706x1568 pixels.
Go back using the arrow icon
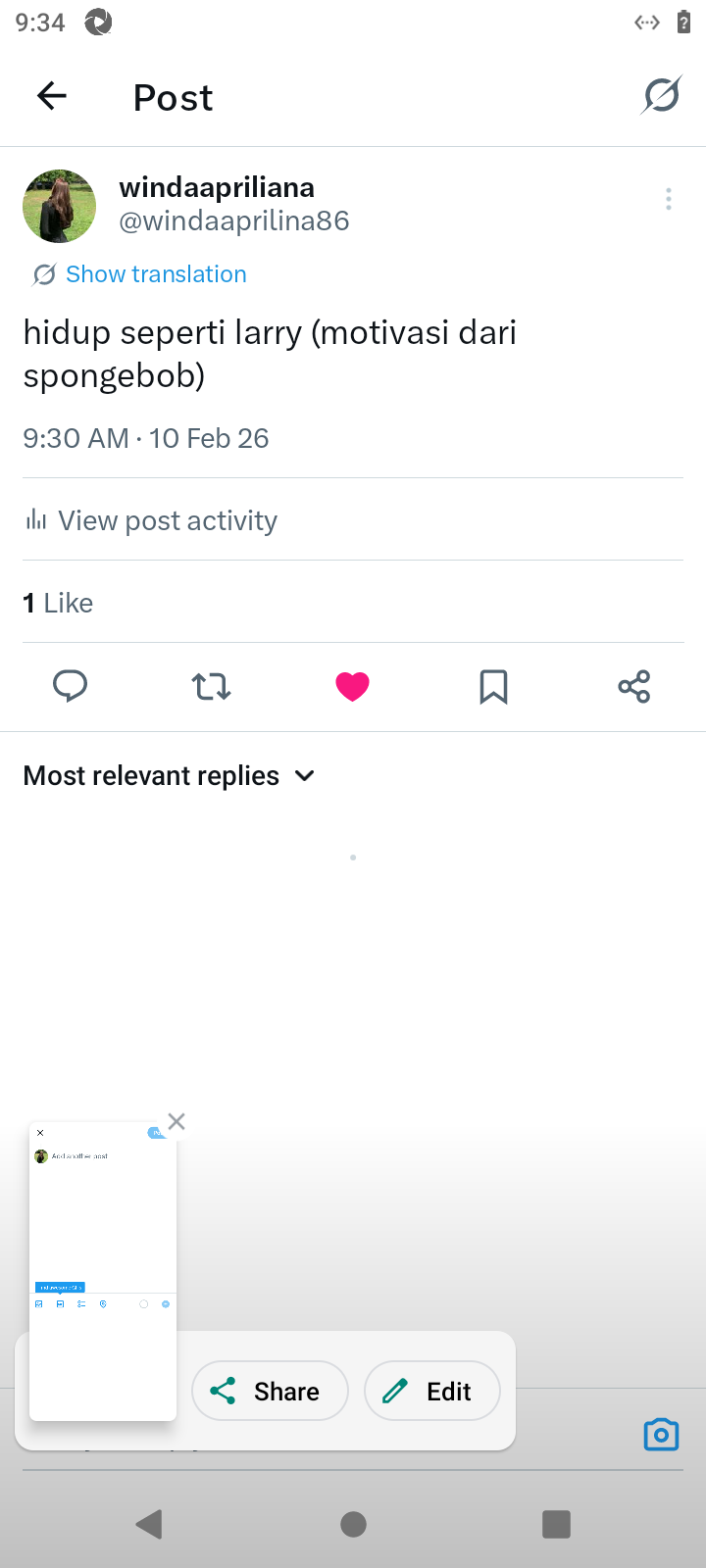click(x=51, y=96)
